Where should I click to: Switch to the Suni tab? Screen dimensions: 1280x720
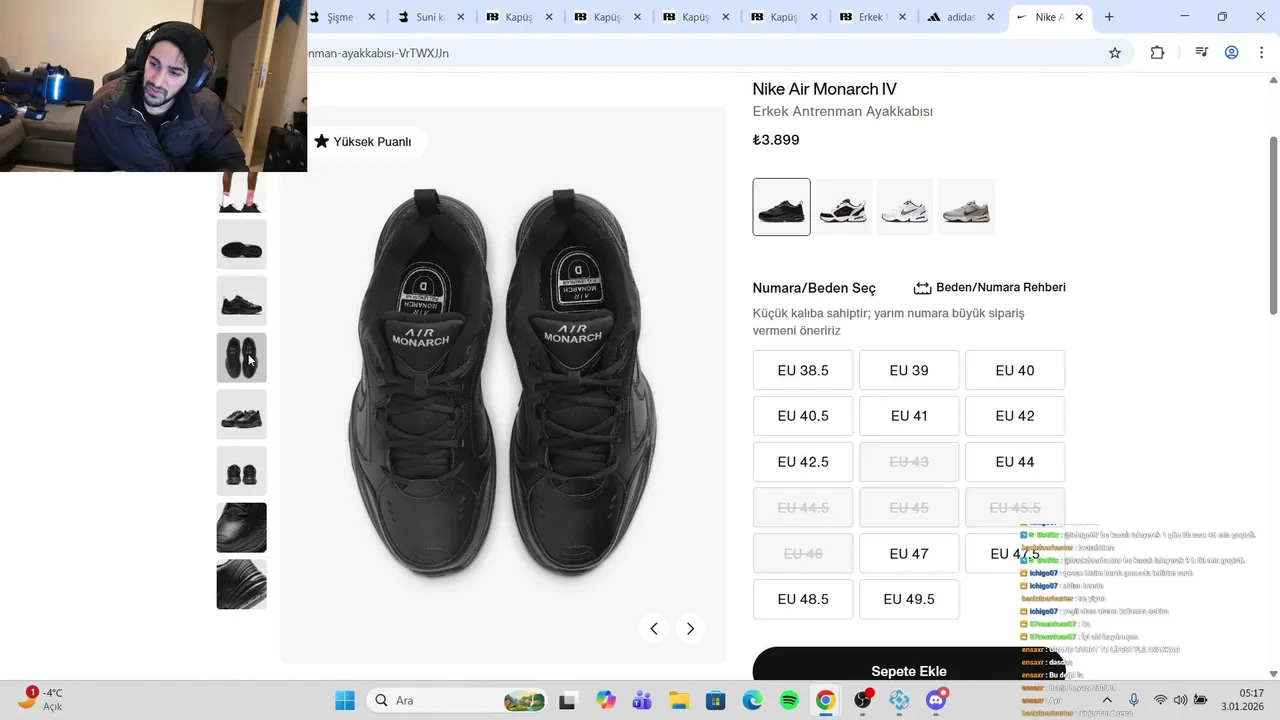[x=432, y=17]
